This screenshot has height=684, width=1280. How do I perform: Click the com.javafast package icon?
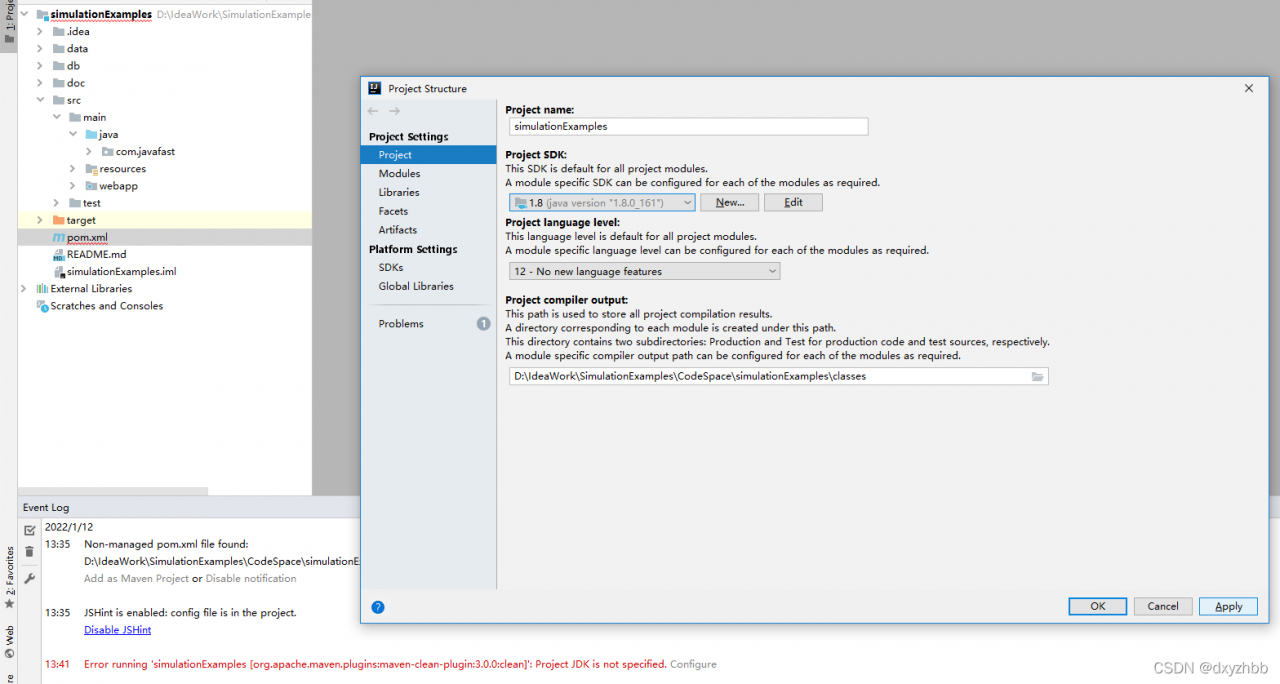coord(107,152)
